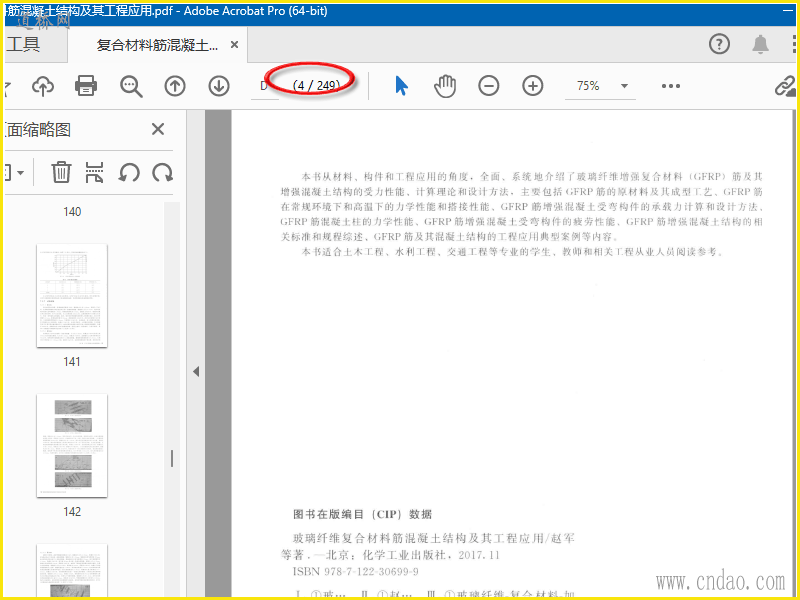Select page 142 thumbnail
800x600 pixels.
point(72,445)
